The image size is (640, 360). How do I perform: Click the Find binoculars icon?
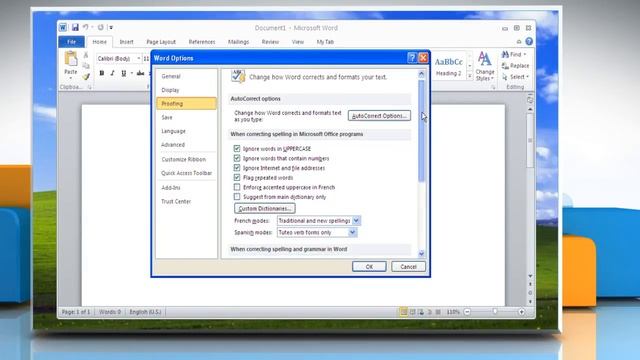pyautogui.click(x=505, y=54)
